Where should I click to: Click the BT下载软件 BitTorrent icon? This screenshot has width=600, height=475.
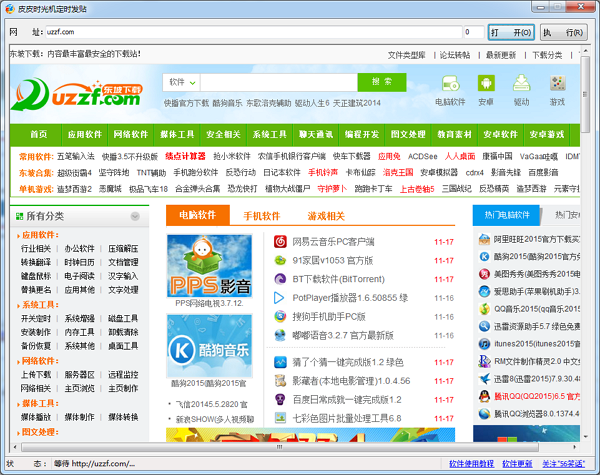[280, 279]
